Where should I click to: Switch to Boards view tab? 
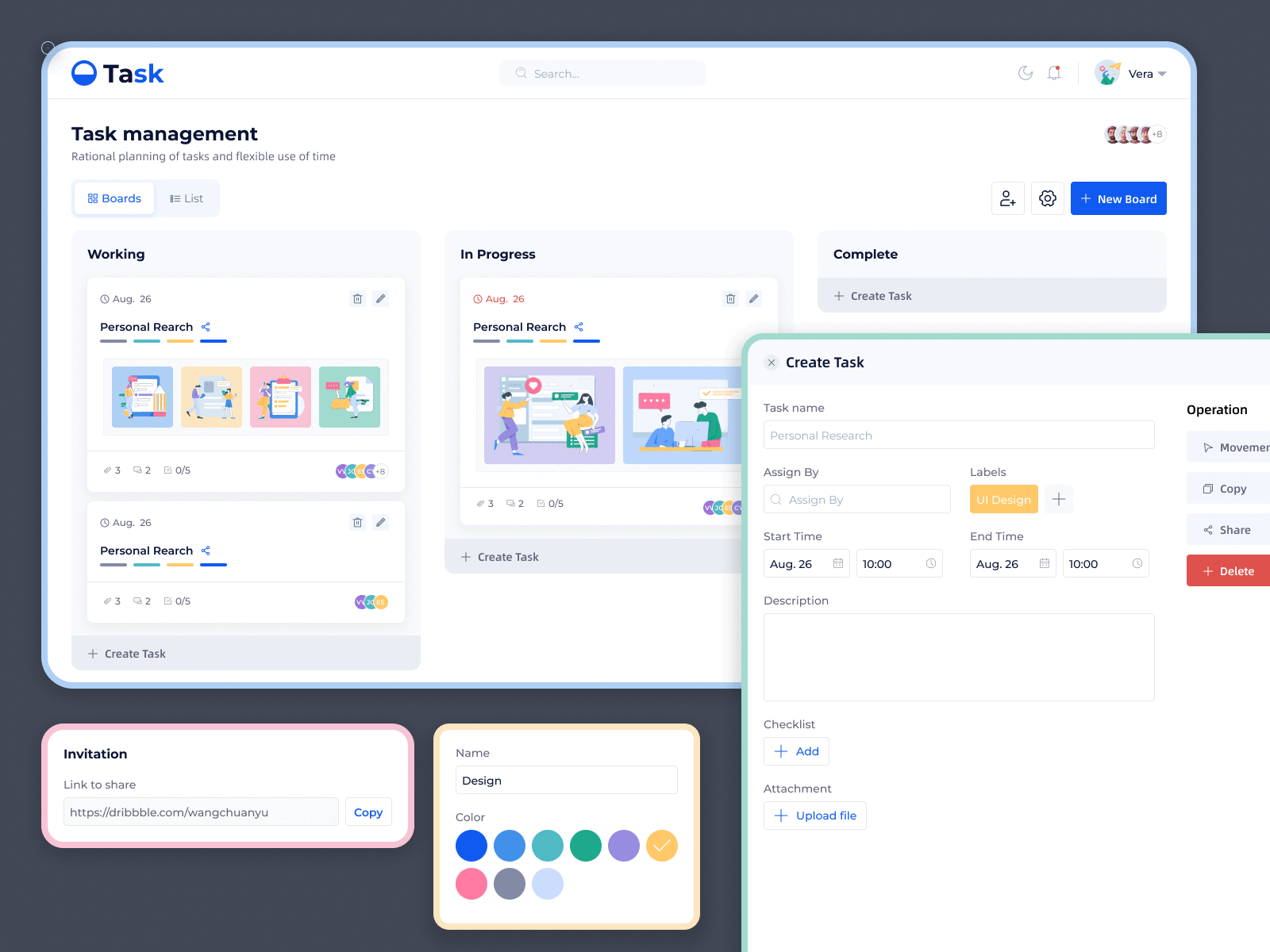coord(114,198)
